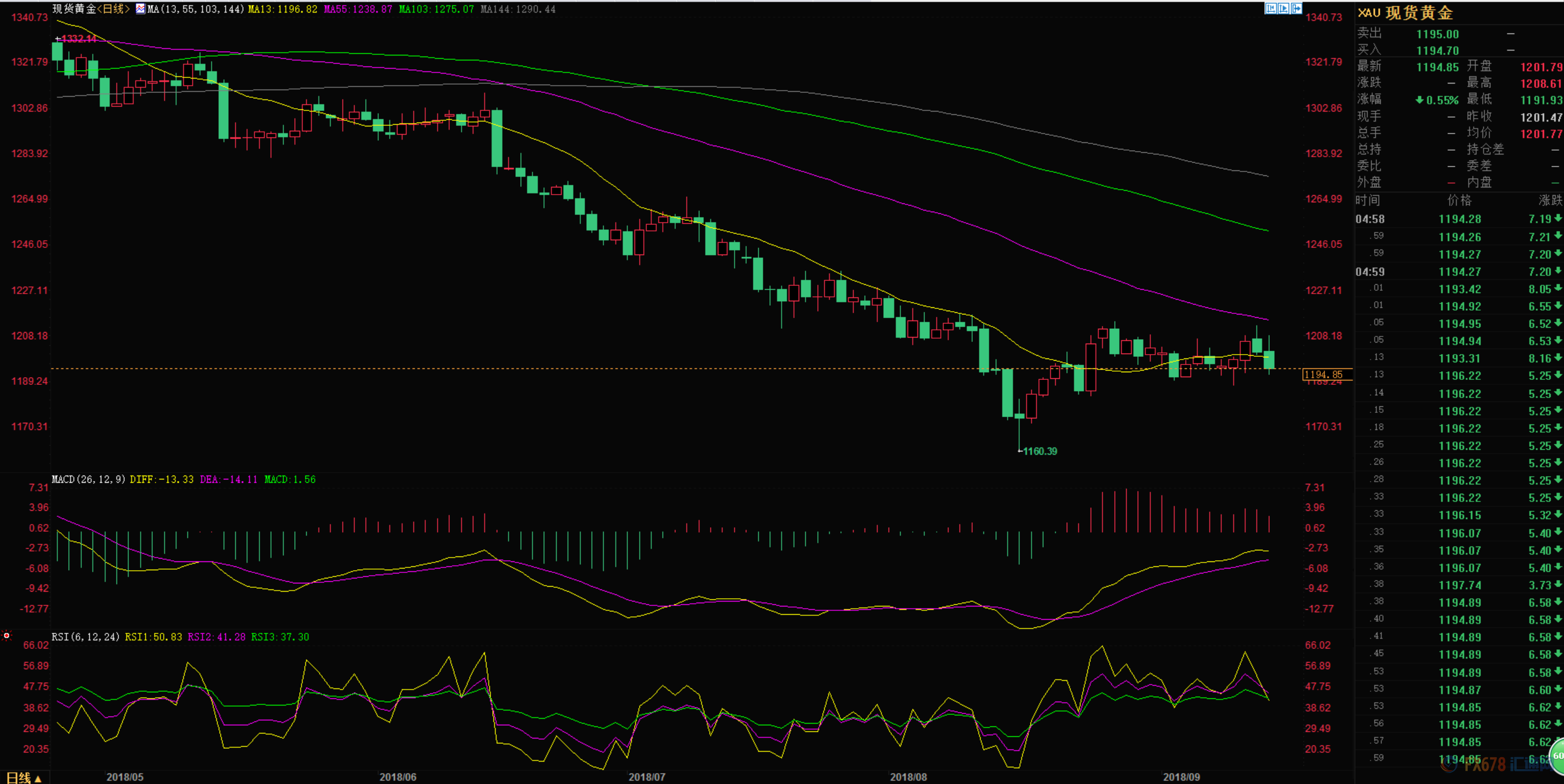
Task: Click the DIFF:-13.33 value
Action: [x=162, y=479]
